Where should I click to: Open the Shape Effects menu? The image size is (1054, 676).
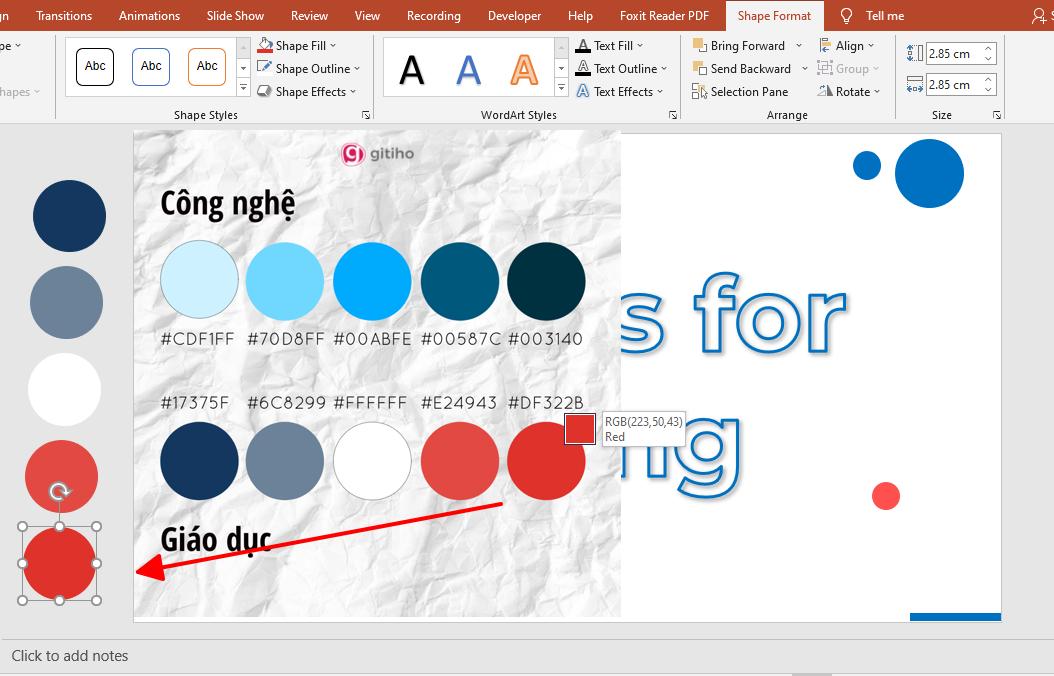[x=307, y=91]
